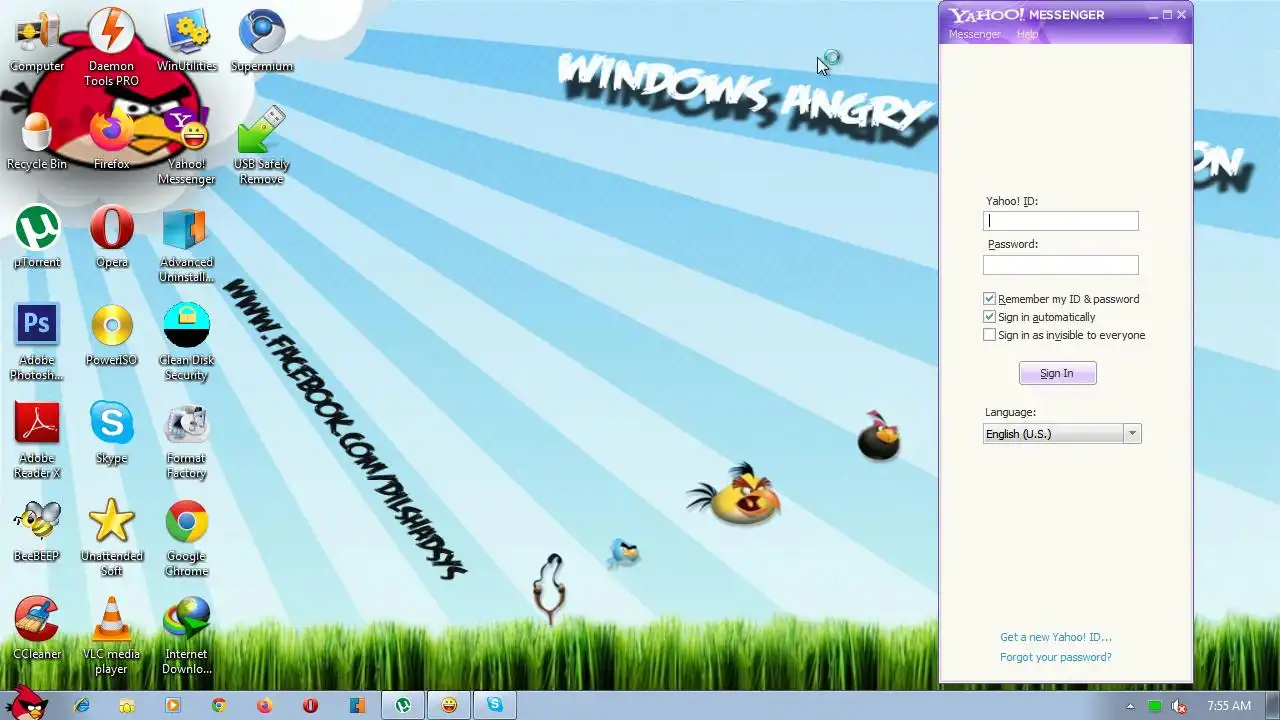
Task: Open the Language dropdown
Action: [x=1061, y=434]
